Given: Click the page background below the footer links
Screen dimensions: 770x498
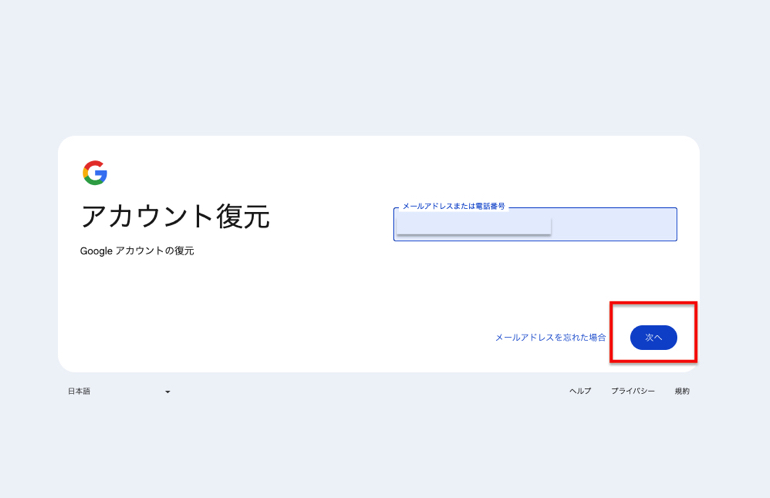Looking at the screenshot, I should point(385,450).
